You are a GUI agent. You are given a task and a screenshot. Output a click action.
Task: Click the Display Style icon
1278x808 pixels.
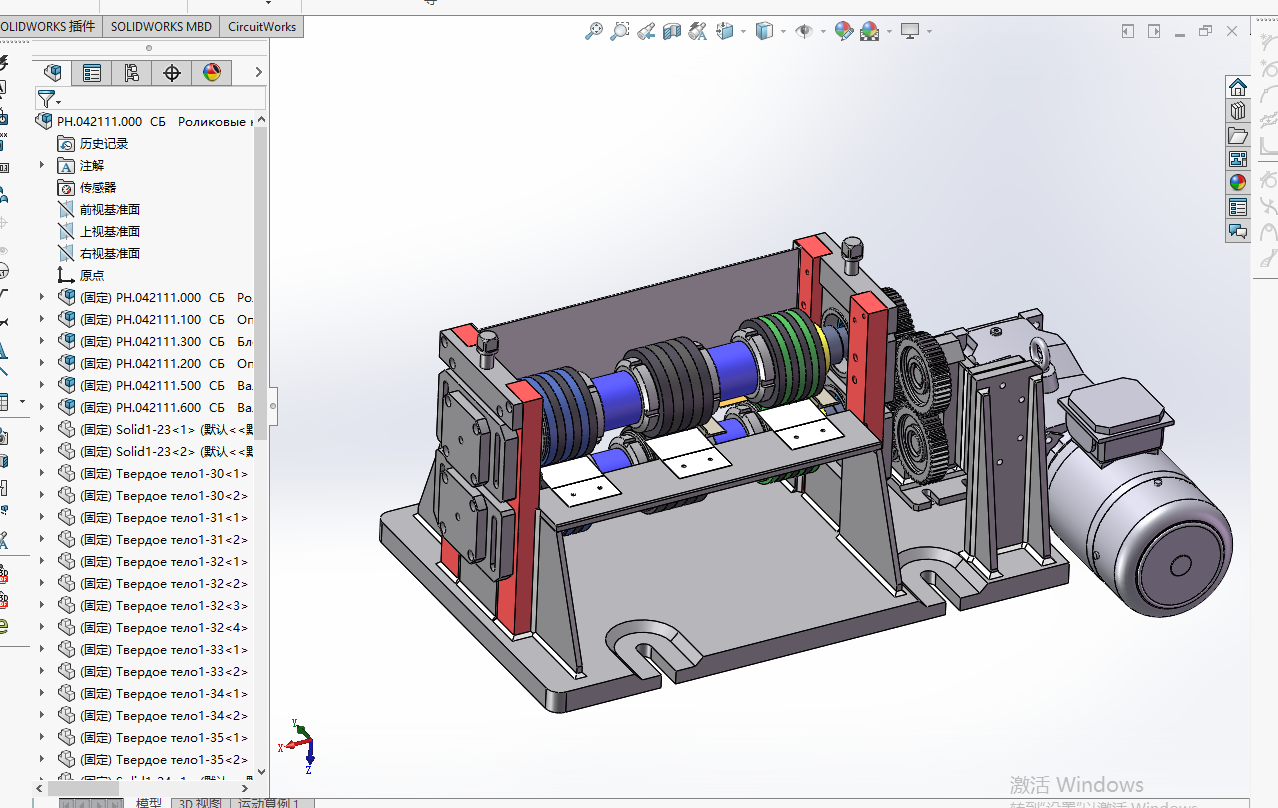pos(765,31)
